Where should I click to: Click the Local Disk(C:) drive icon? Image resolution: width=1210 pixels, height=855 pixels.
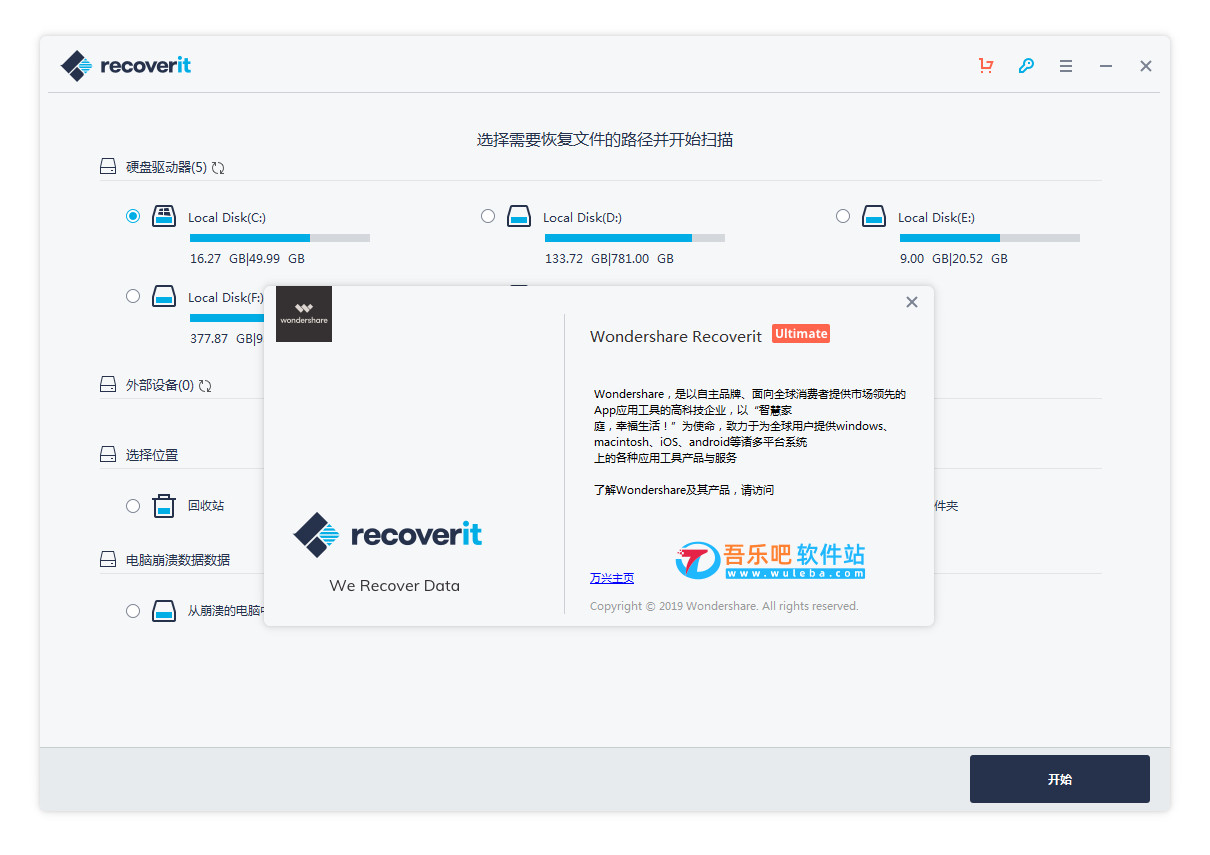164,216
